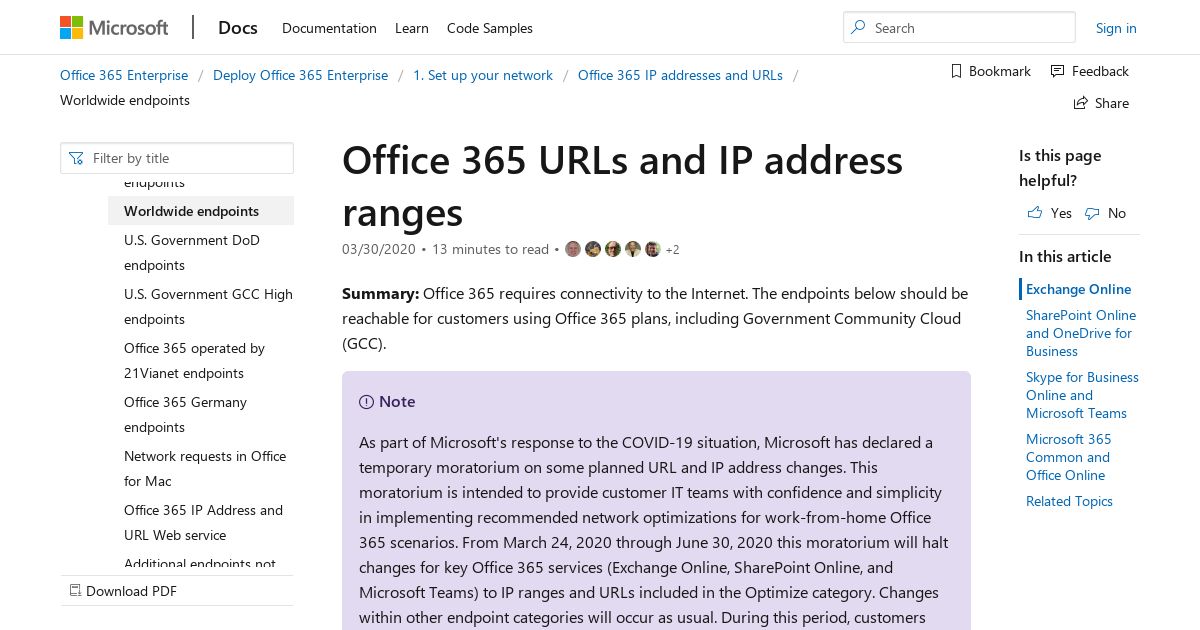The width and height of the screenshot is (1200, 630).
Task: Open the Docs home link
Action: pyautogui.click(x=238, y=28)
